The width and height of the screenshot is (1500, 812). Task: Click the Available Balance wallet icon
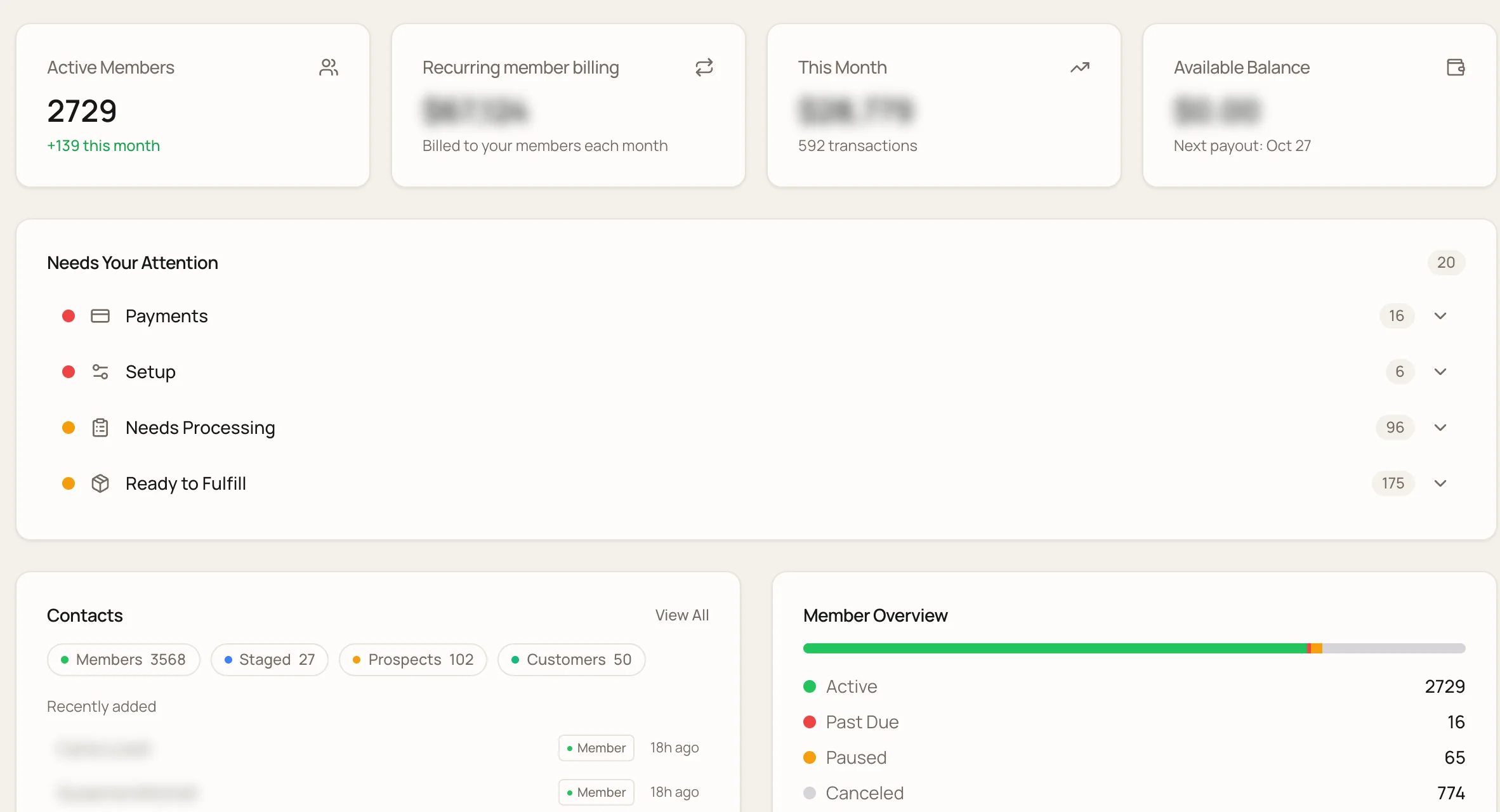pyautogui.click(x=1456, y=67)
